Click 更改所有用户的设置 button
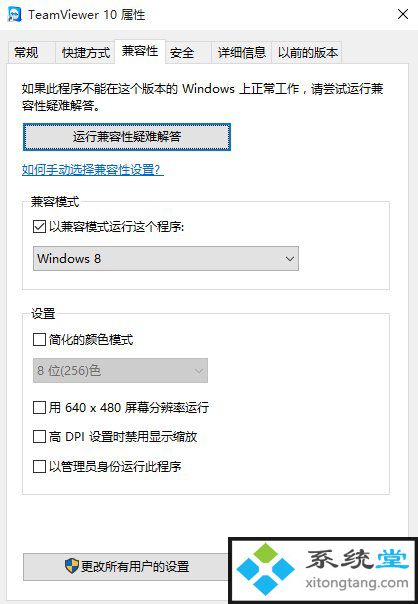The width and height of the screenshot is (418, 604). (x=127, y=566)
